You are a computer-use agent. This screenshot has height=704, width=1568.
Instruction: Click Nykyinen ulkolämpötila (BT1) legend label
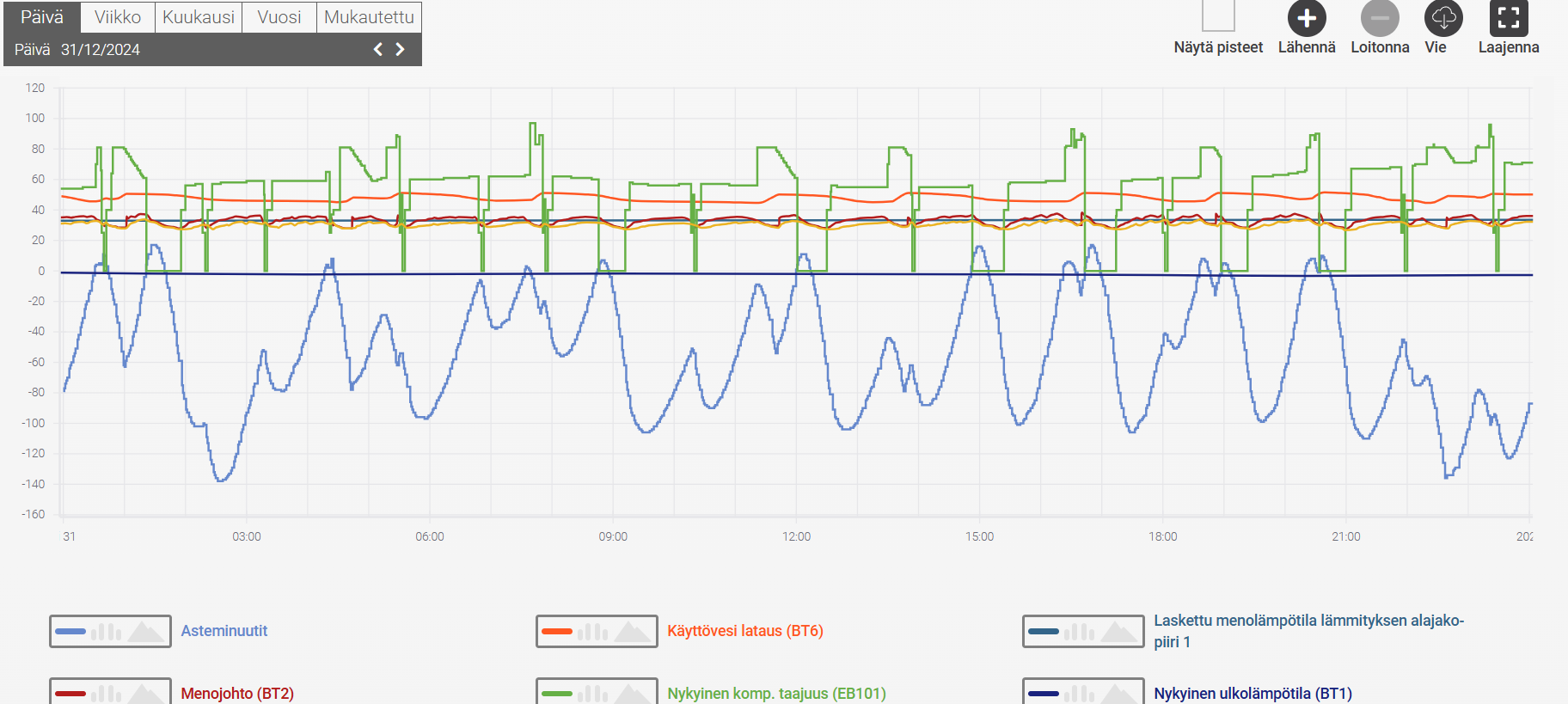(1253, 694)
